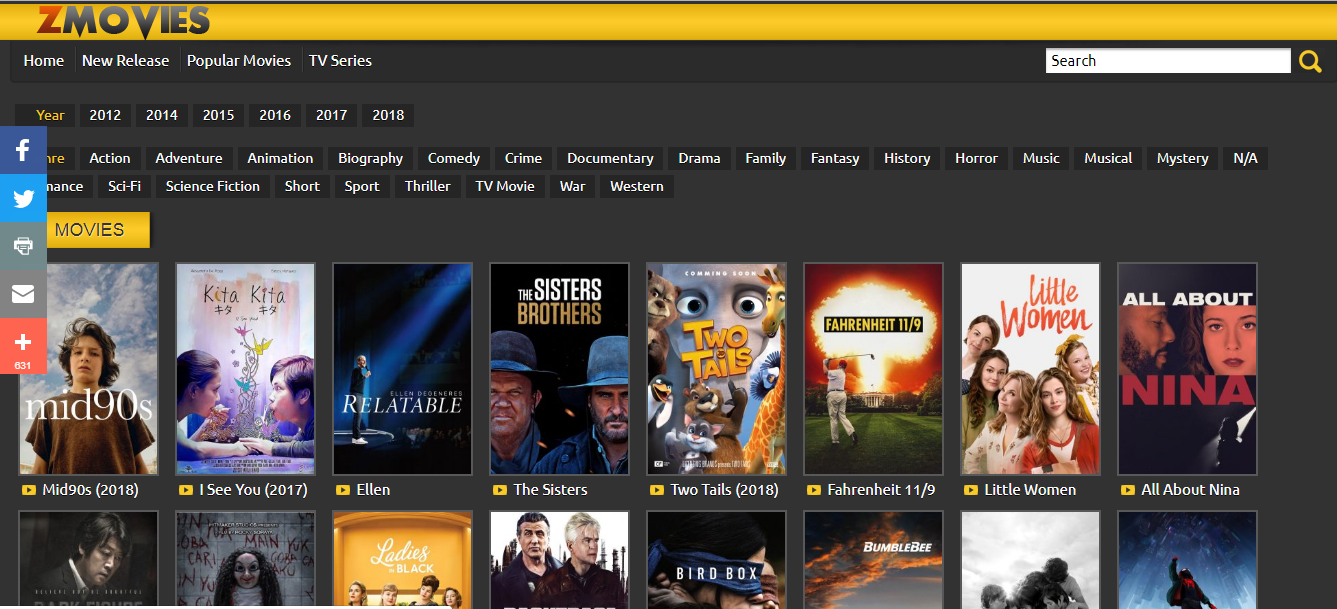Screen dimensions: 1337x609
Task: Select the Sport genre tag
Action: click(362, 186)
